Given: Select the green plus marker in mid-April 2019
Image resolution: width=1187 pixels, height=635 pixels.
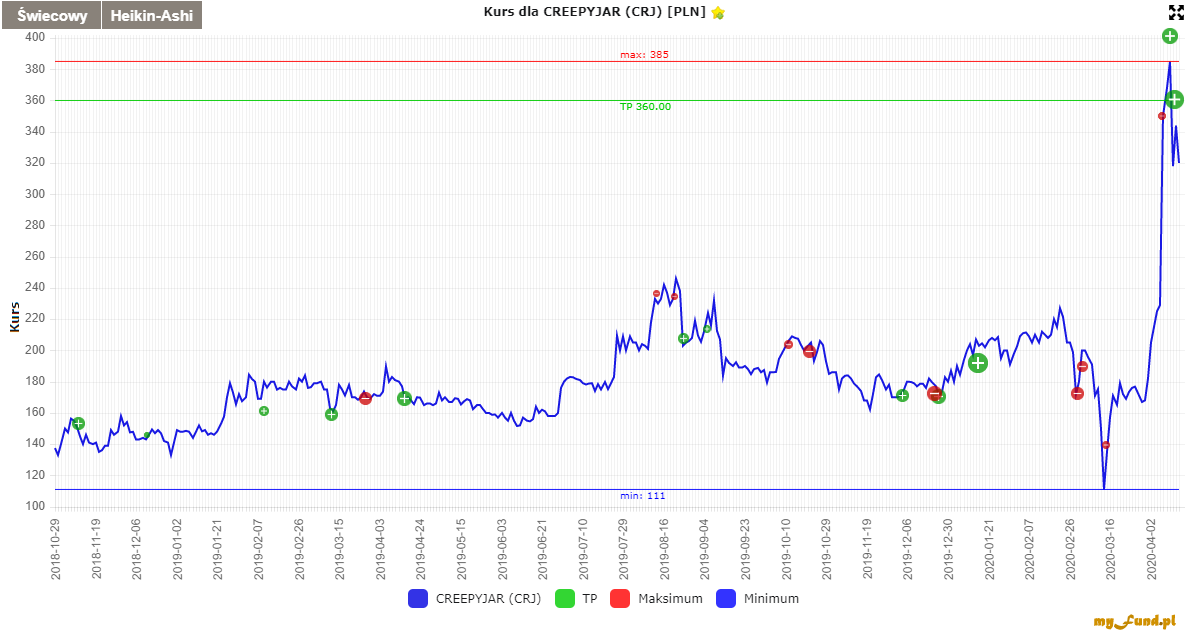Looking at the screenshot, I should (404, 398).
